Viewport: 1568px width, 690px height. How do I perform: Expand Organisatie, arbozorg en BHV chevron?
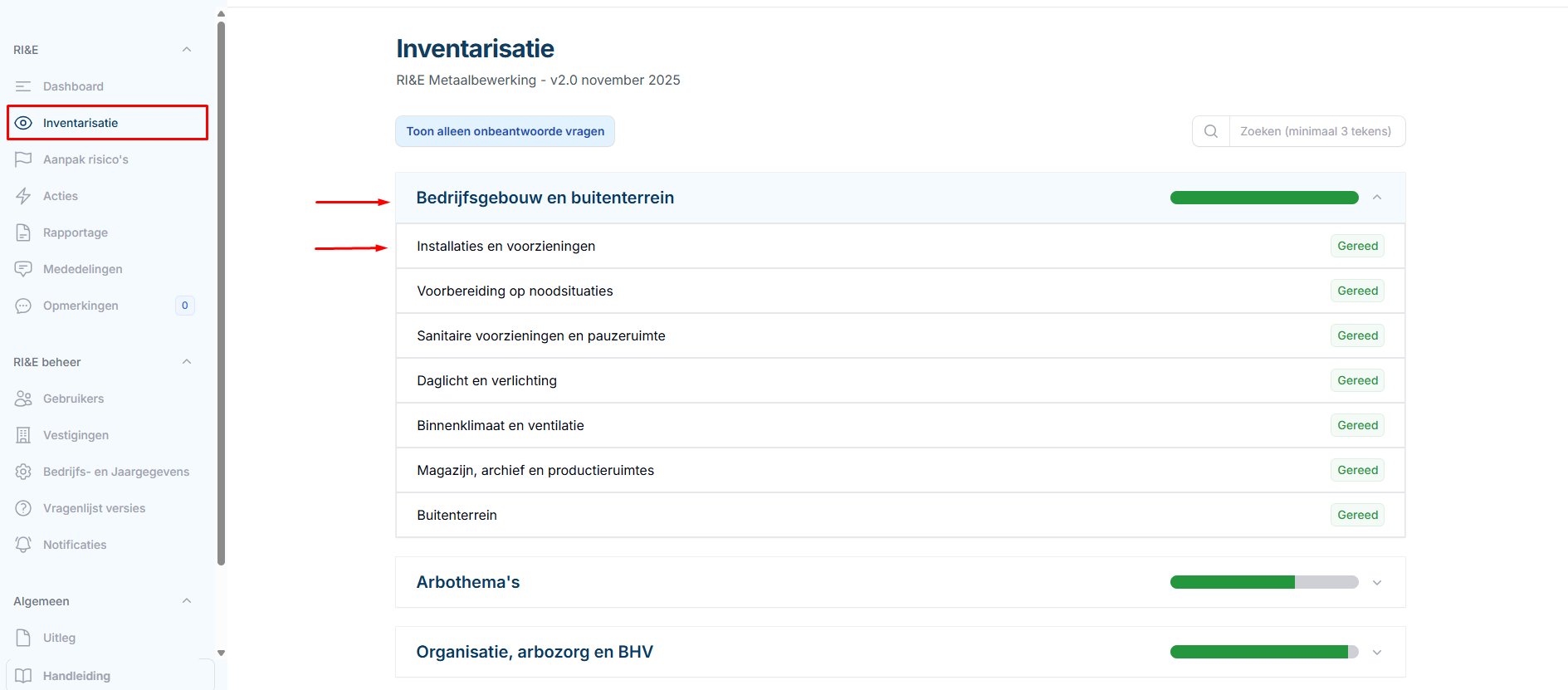pyautogui.click(x=1377, y=652)
